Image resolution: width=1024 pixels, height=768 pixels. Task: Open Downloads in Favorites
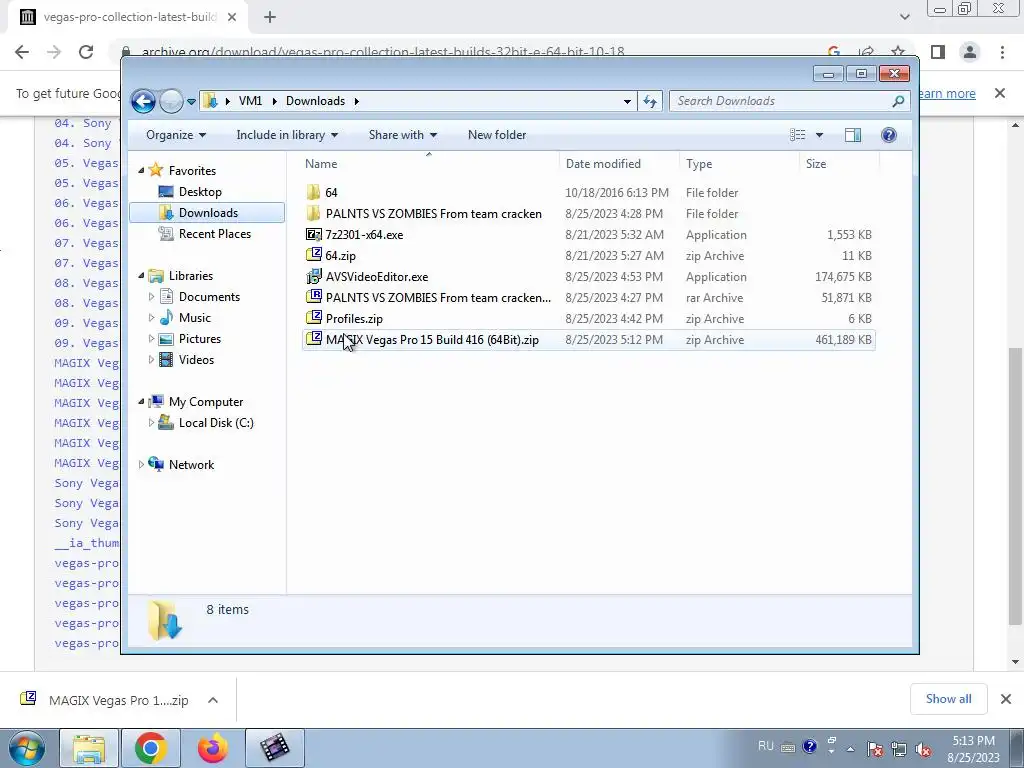208,213
